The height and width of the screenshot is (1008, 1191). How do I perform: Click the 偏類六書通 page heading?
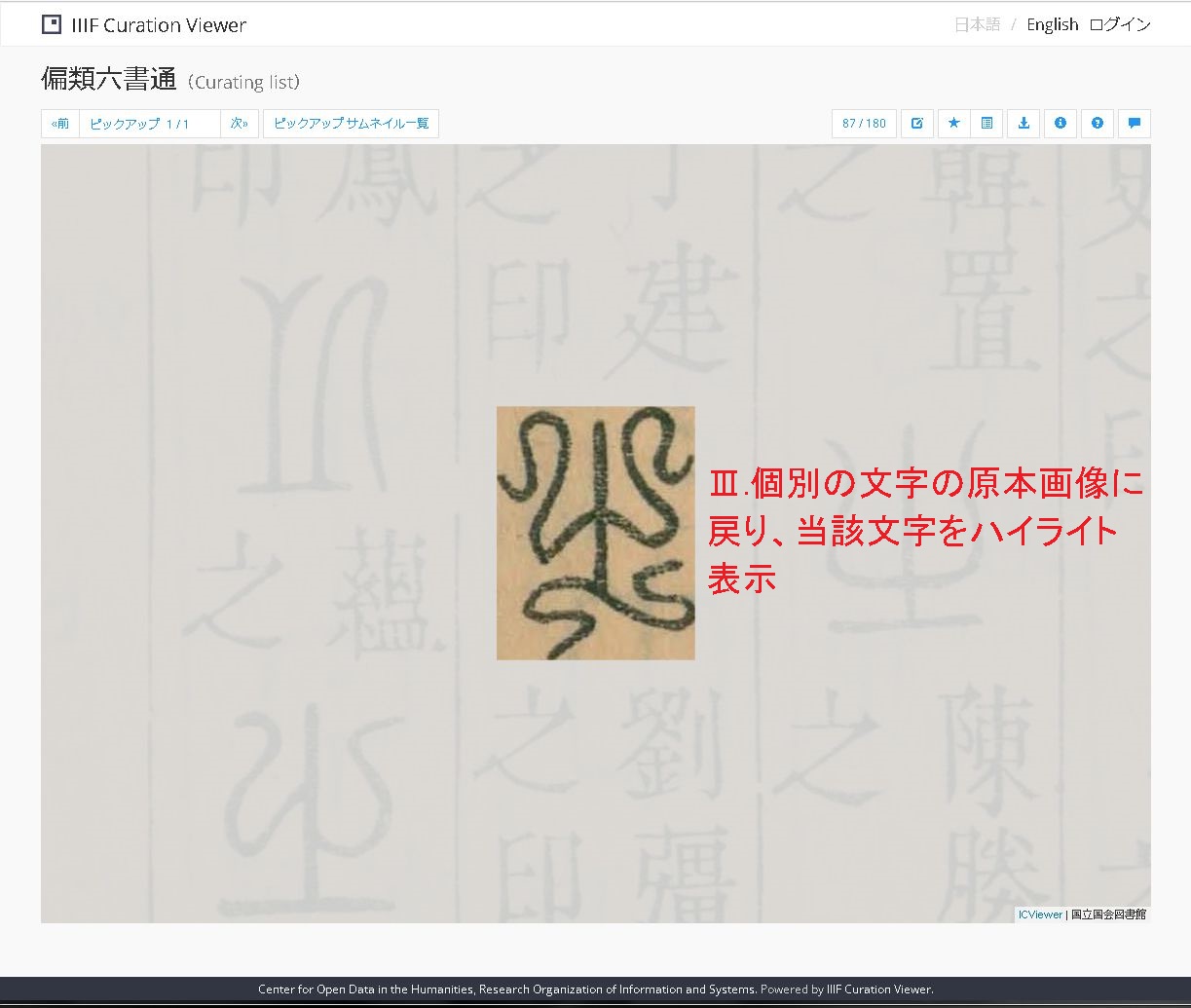(x=109, y=80)
